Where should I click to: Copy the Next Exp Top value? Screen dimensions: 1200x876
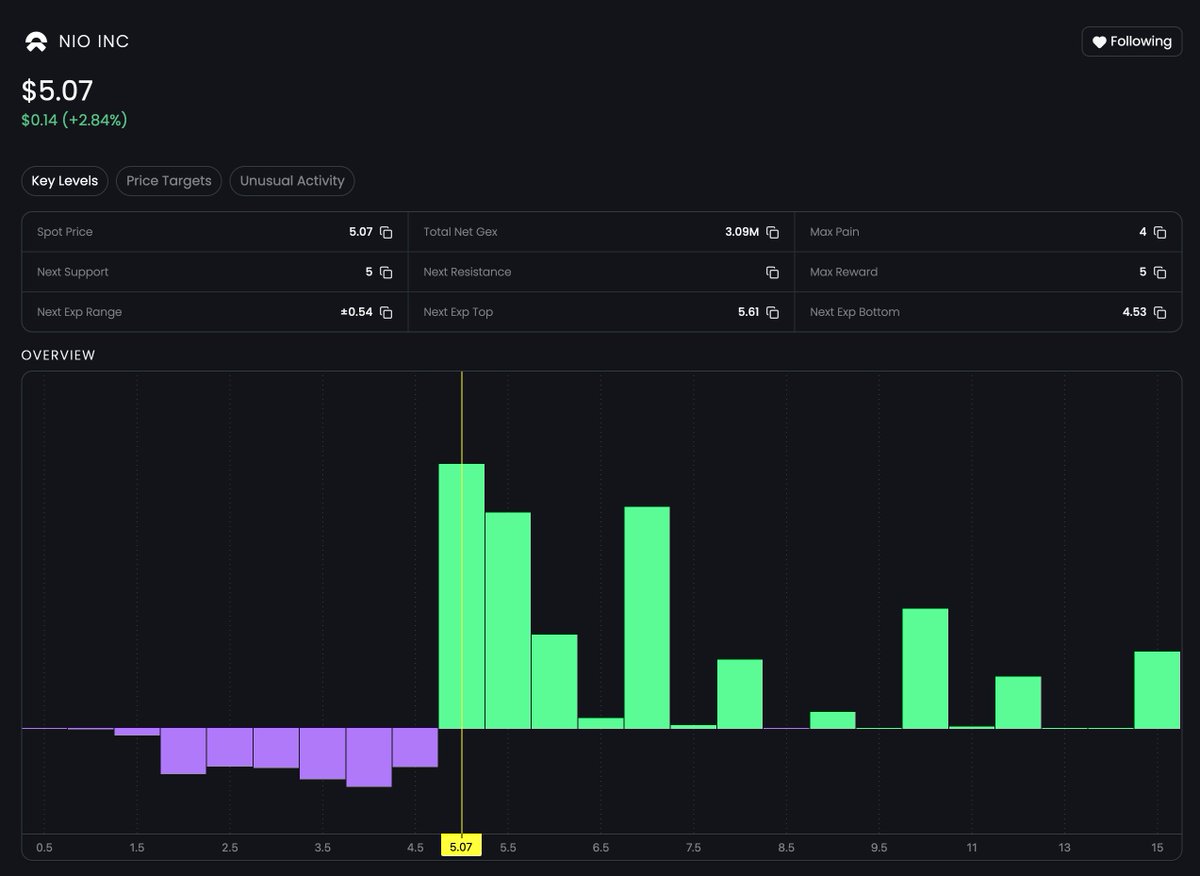(x=772, y=312)
